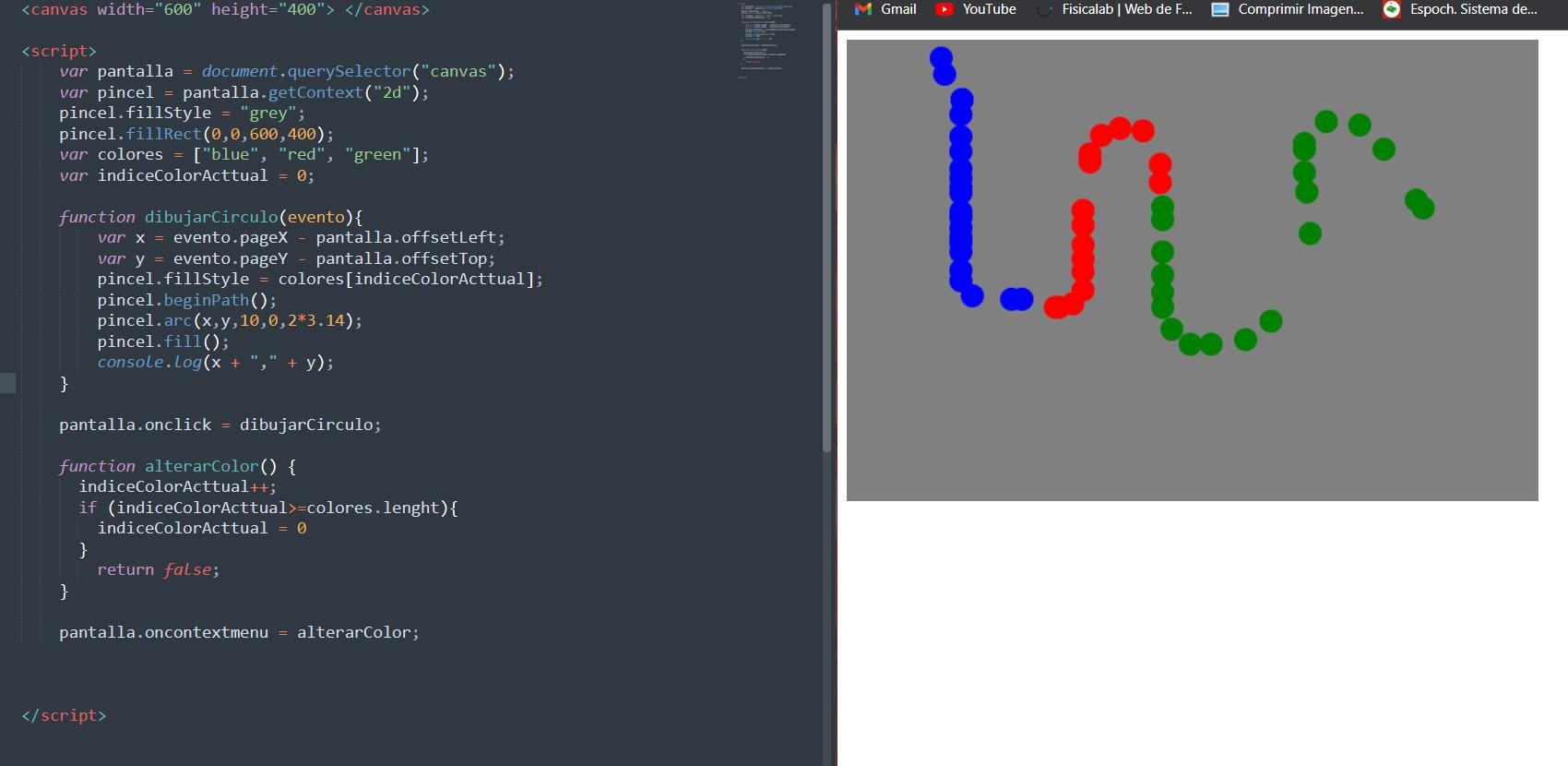The width and height of the screenshot is (1568, 766).
Task: Click the 'getContext' method call
Action: pos(315,92)
